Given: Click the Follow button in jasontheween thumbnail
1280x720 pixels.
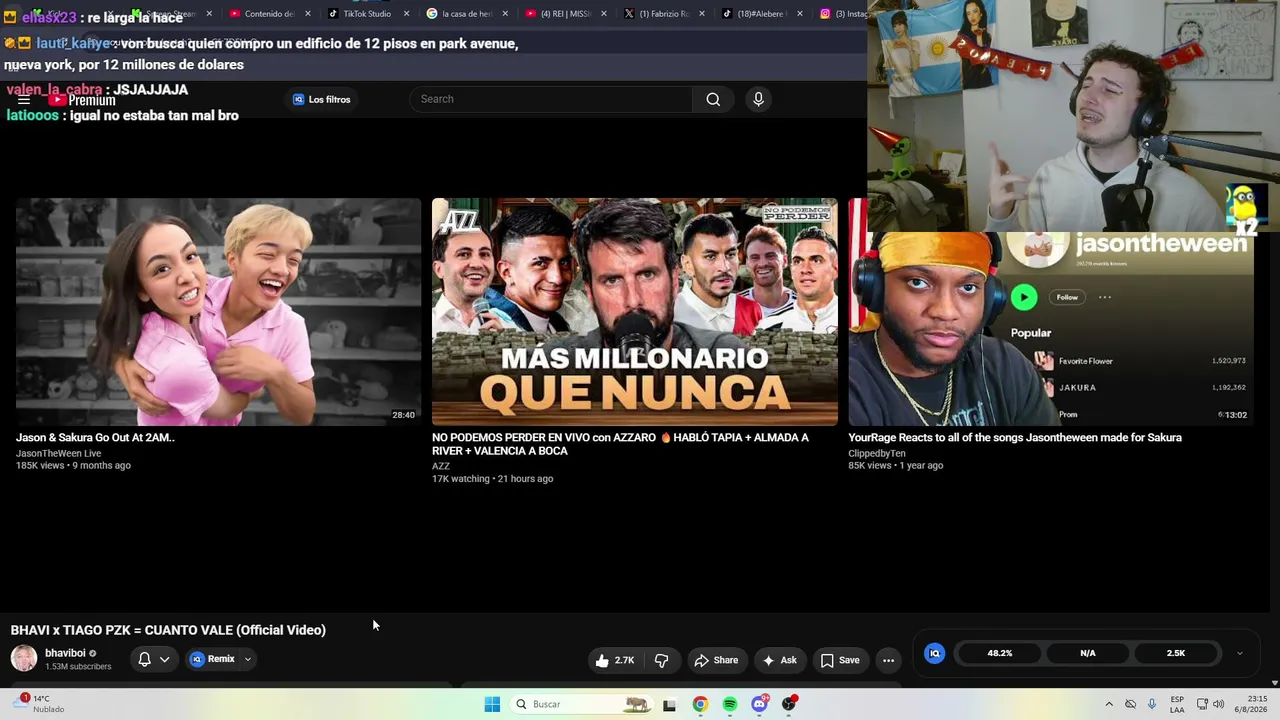Looking at the screenshot, I should tap(1067, 297).
